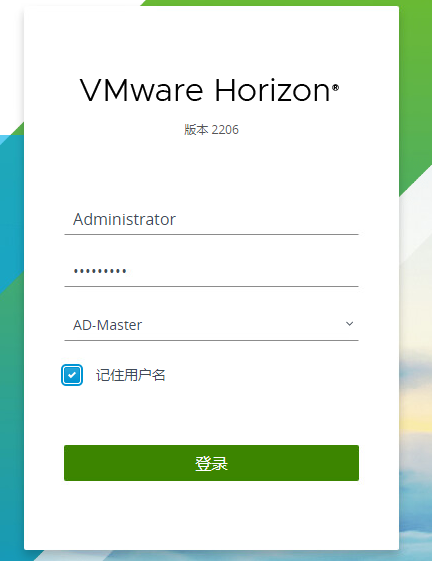
Task: Uncheck the 记住用户名 checkbox
Action: tap(72, 375)
